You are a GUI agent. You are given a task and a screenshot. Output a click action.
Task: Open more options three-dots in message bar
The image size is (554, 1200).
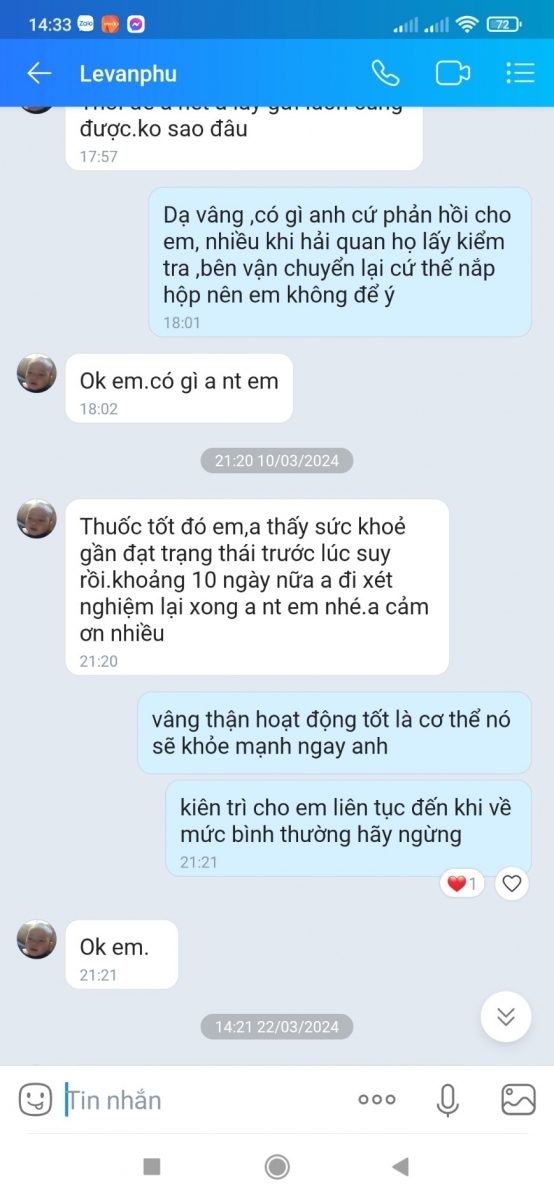377,1099
